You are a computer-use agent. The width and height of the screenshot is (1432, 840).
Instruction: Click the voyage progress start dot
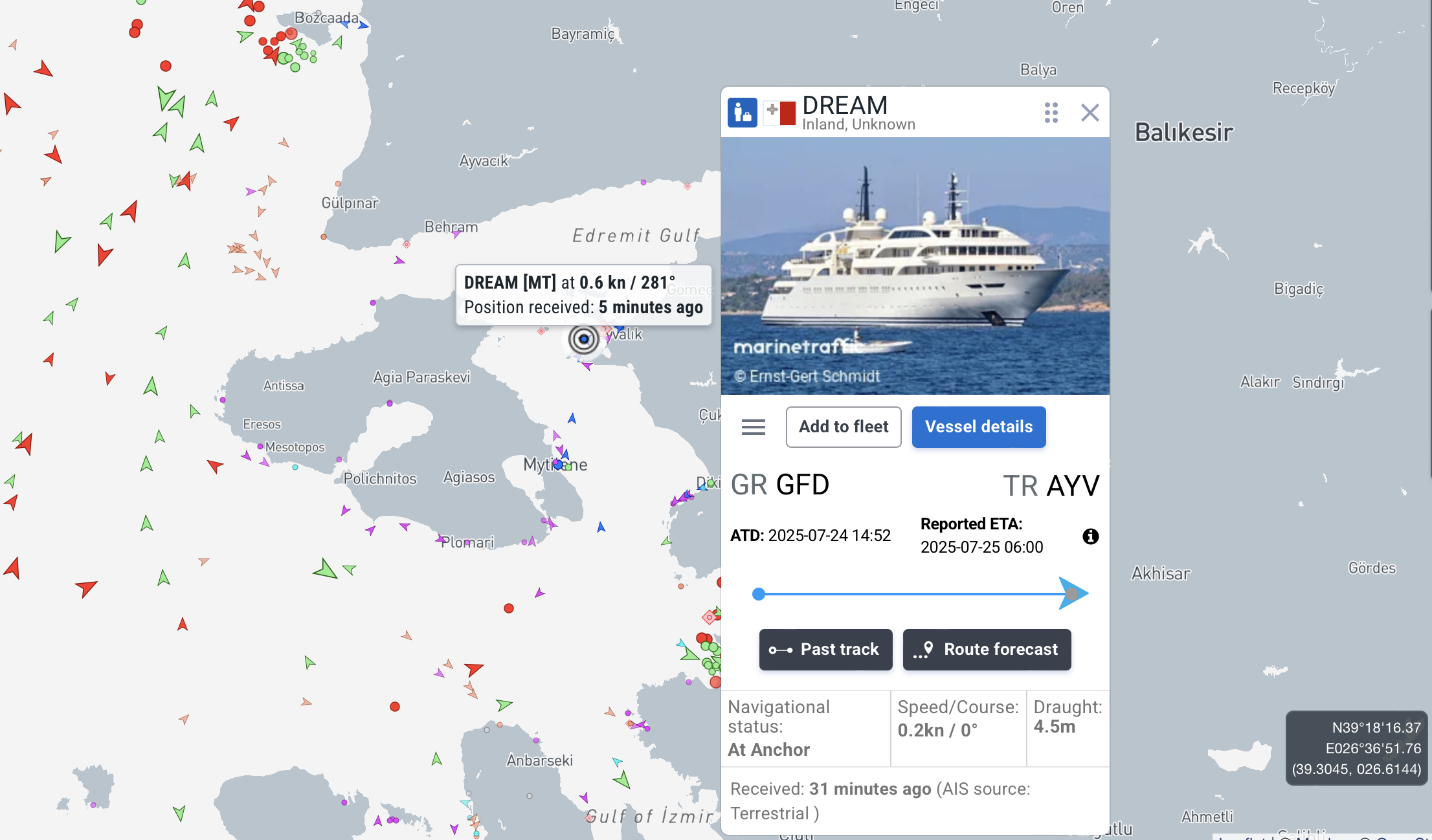point(759,594)
